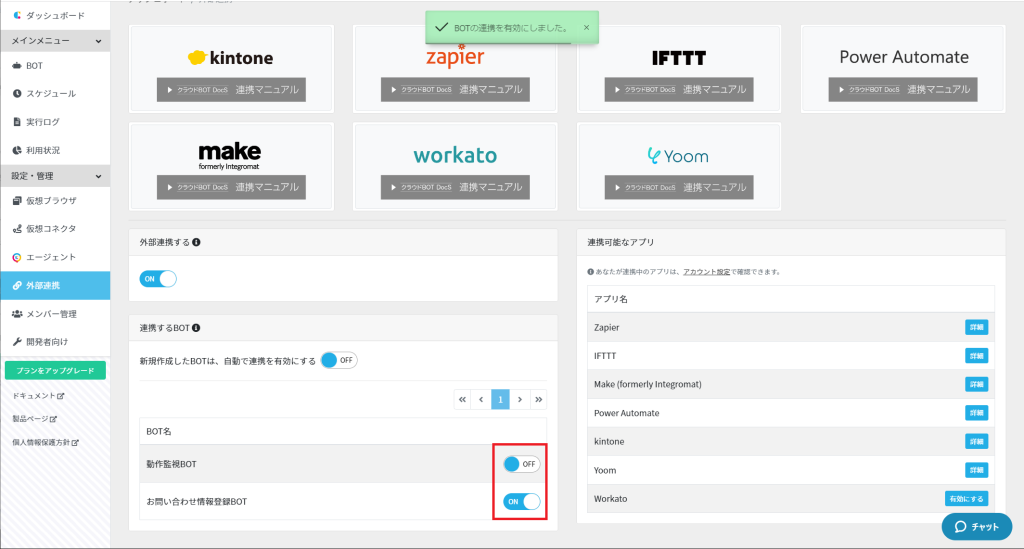
Task: Click the 仮想ブラウザ icon
Action: 17,200
